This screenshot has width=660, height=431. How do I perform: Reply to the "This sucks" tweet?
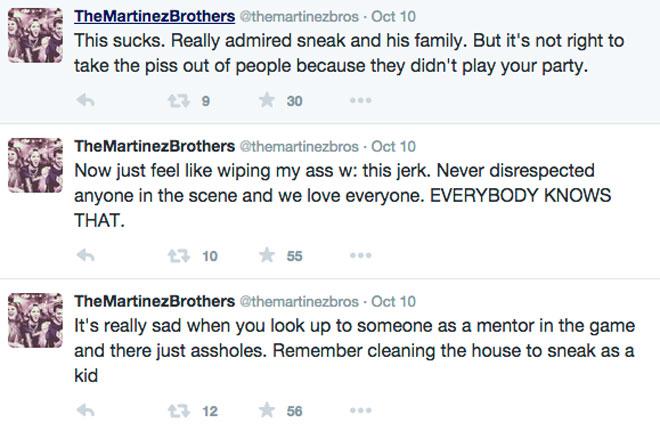(x=86, y=101)
